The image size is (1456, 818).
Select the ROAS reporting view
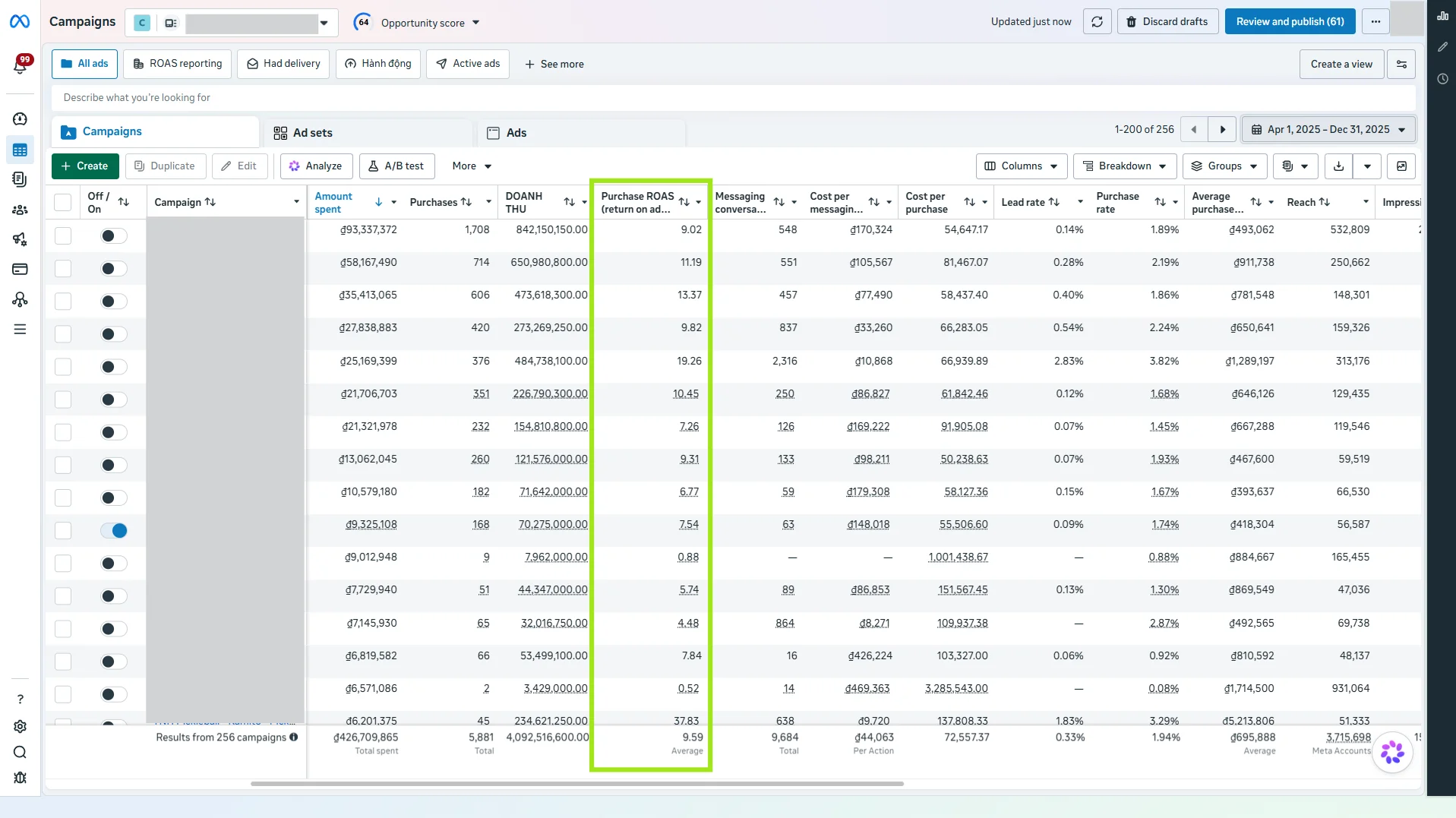[178, 64]
